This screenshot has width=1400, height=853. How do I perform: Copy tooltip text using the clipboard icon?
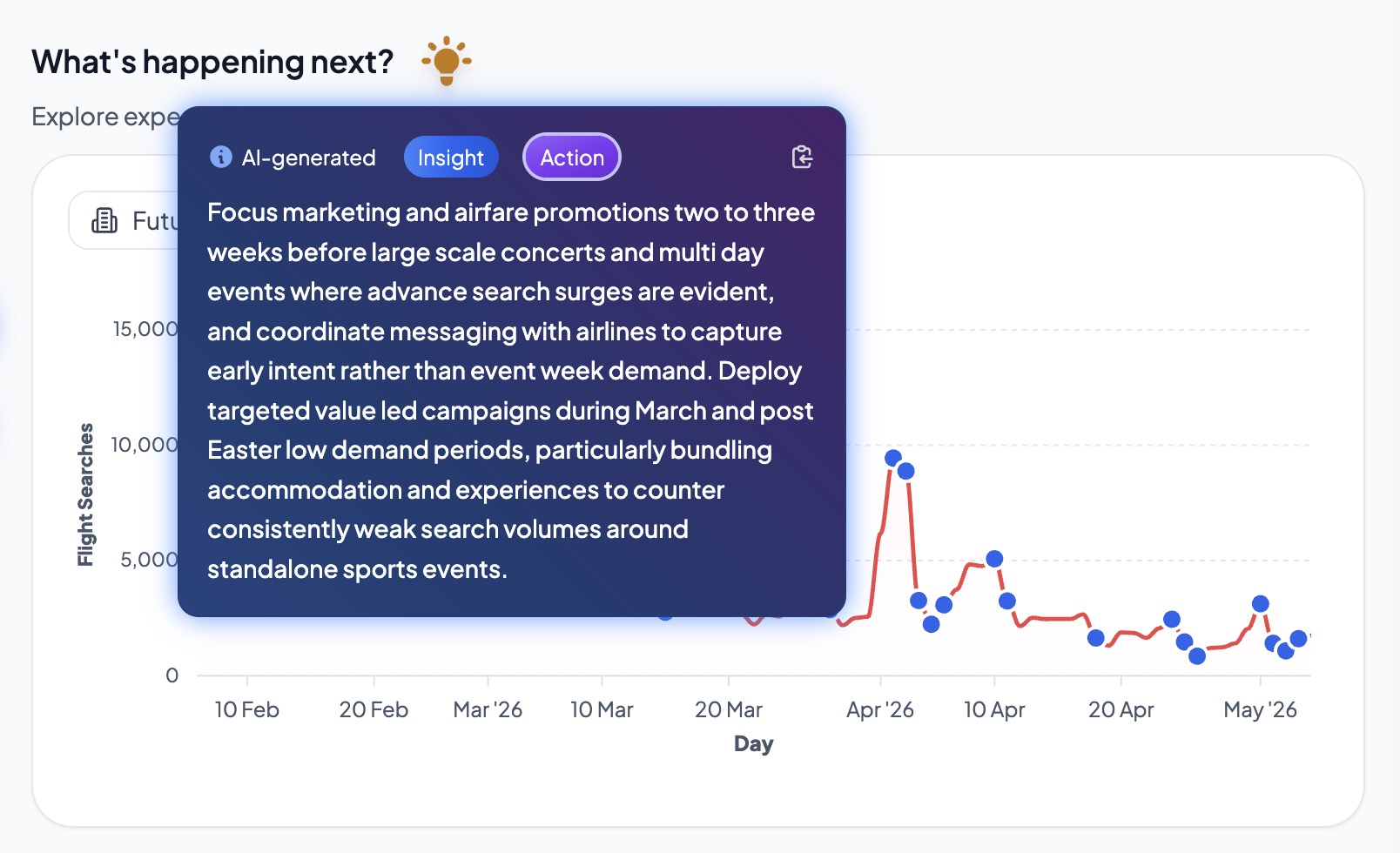802,158
